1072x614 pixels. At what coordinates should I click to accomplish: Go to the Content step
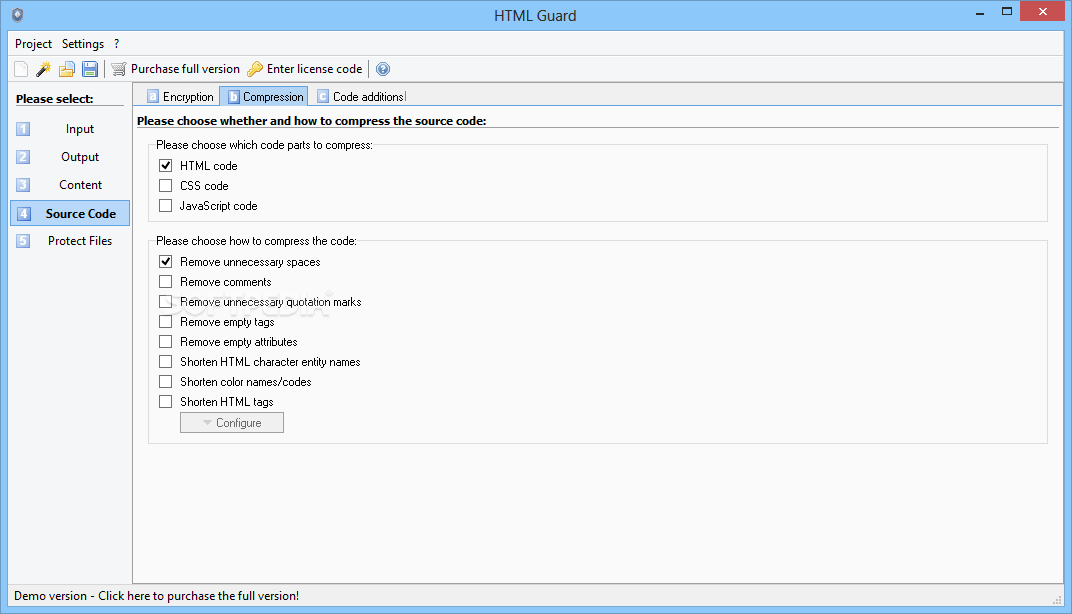pos(70,185)
